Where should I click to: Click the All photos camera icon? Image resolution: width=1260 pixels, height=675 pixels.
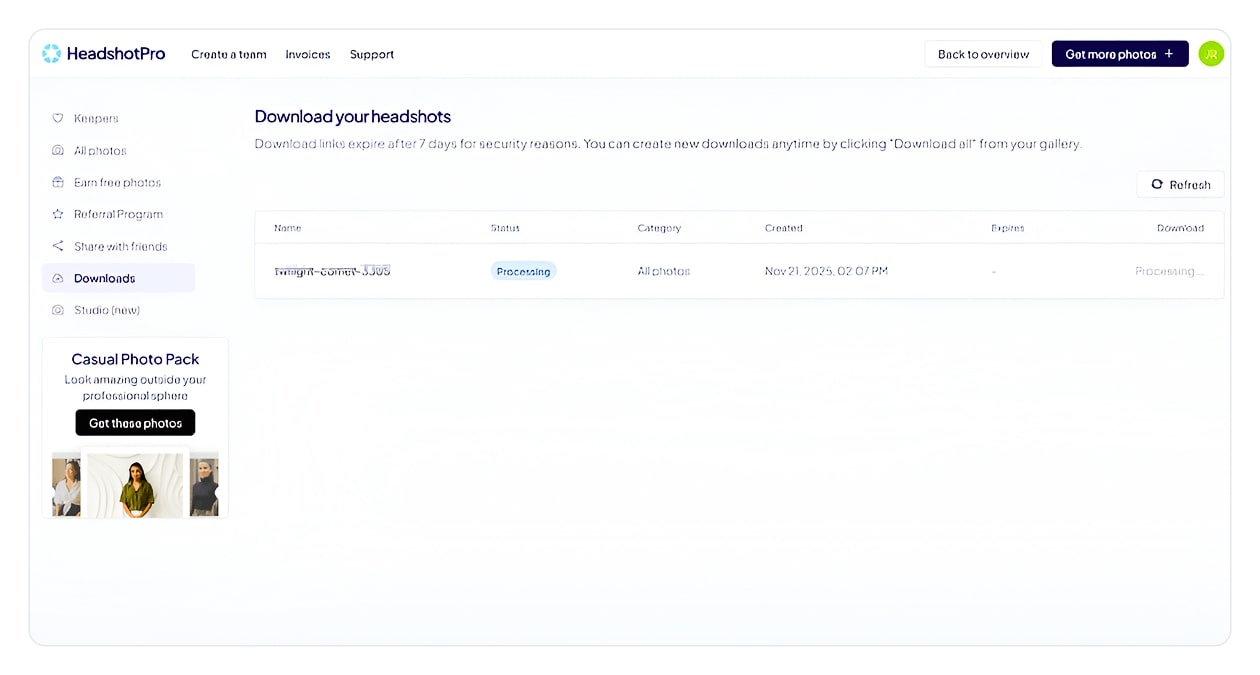(58, 150)
